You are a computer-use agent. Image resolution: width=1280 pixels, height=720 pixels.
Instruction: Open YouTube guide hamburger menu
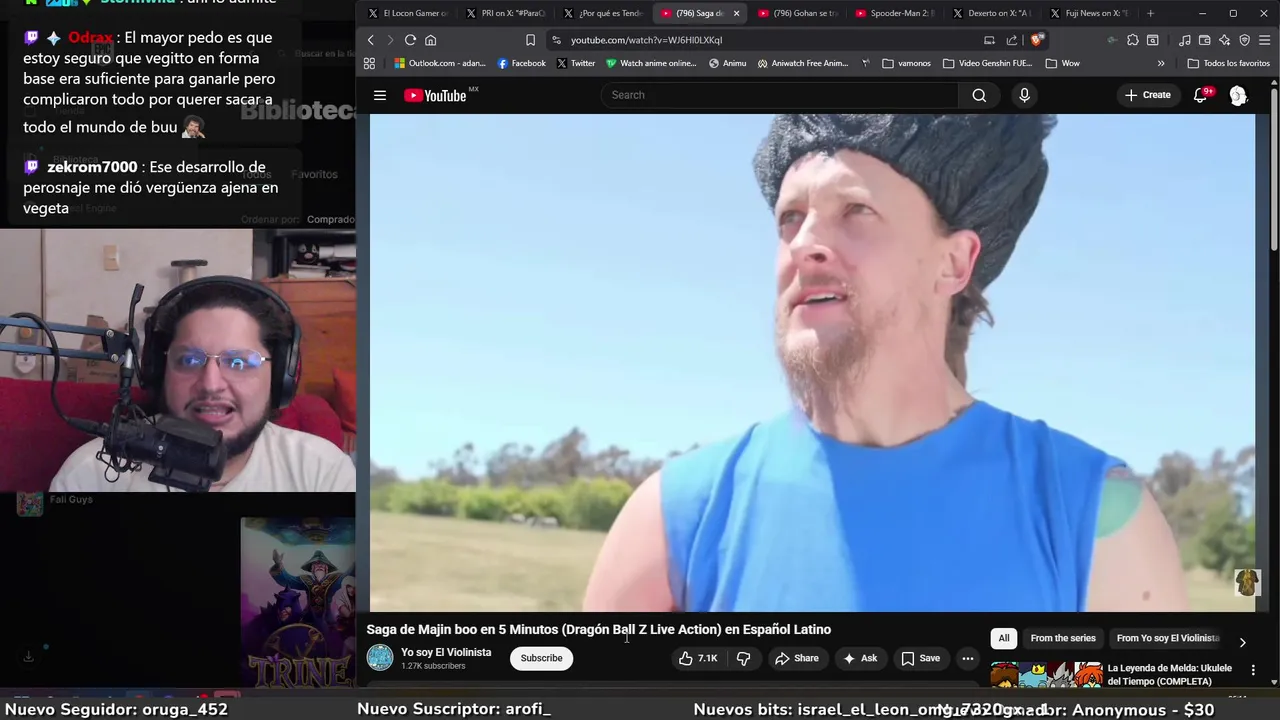point(380,95)
